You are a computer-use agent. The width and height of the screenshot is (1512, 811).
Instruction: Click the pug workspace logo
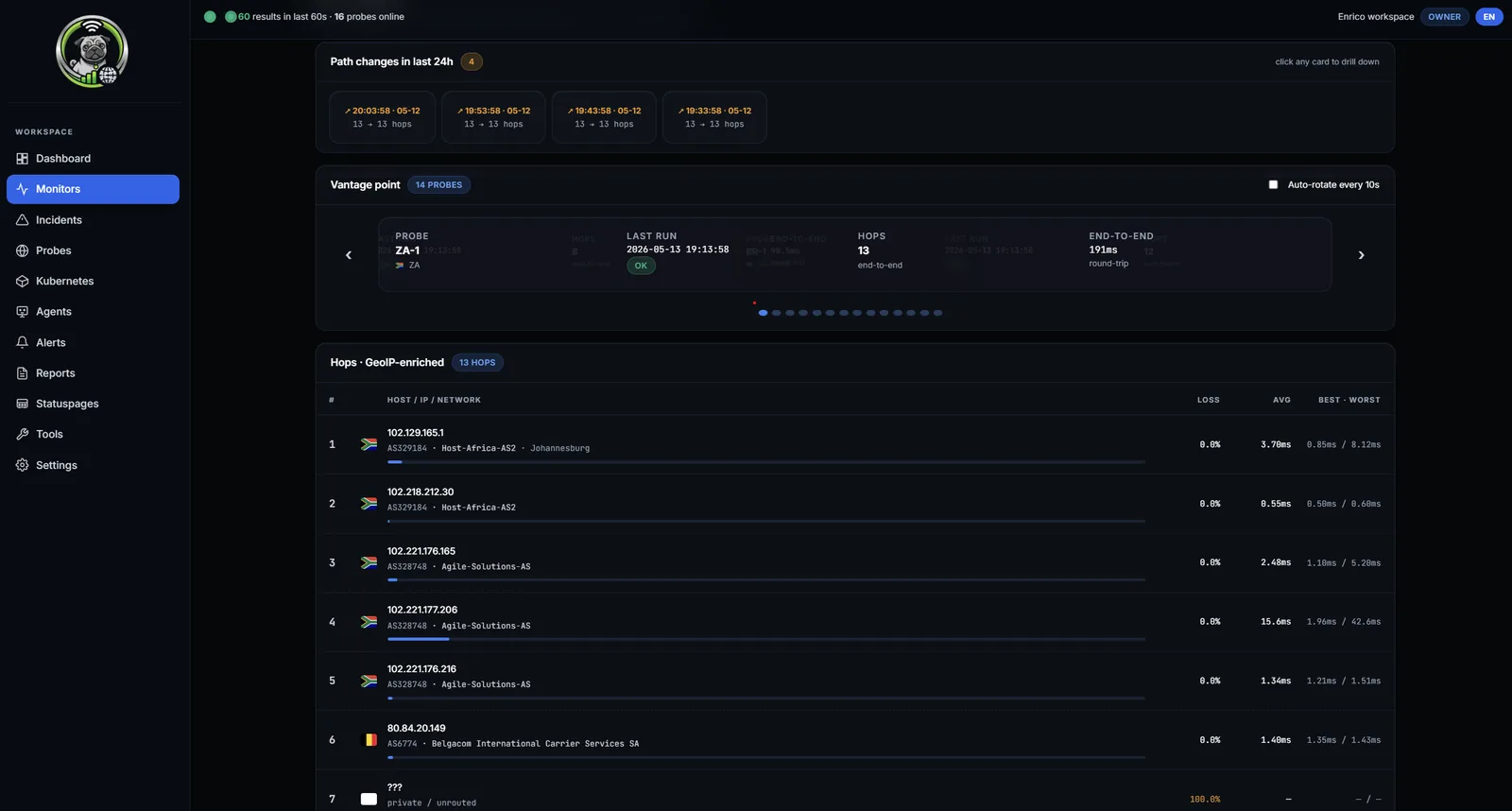pyautogui.click(x=92, y=52)
